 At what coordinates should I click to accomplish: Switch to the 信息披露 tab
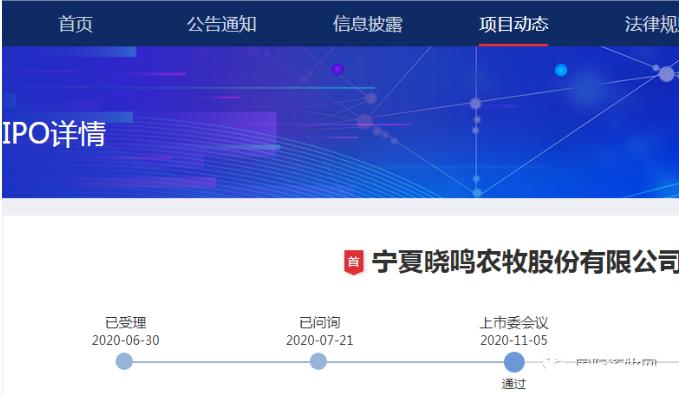click(x=368, y=24)
